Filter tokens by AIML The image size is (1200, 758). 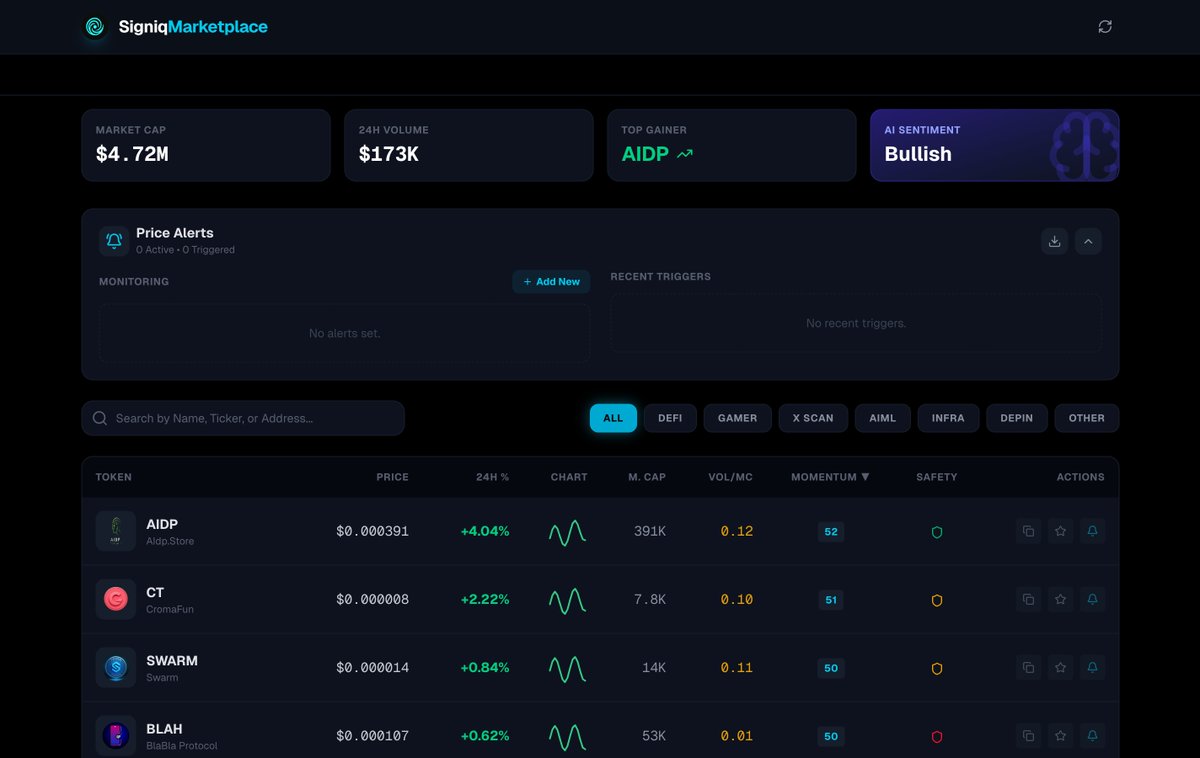tap(883, 418)
